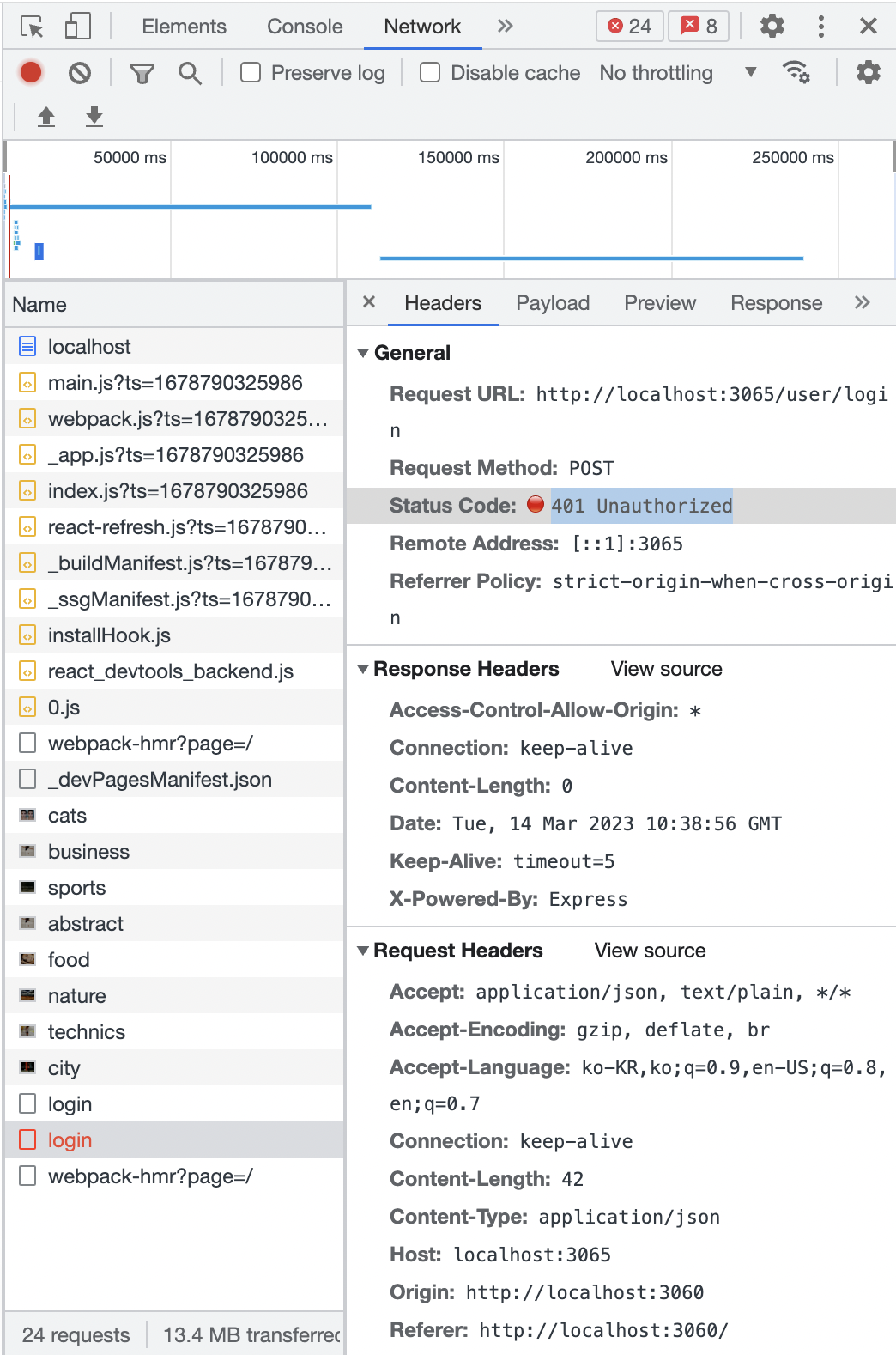This screenshot has width=896, height=1355.
Task: Open network conditions wifi icon
Action: tap(796, 73)
